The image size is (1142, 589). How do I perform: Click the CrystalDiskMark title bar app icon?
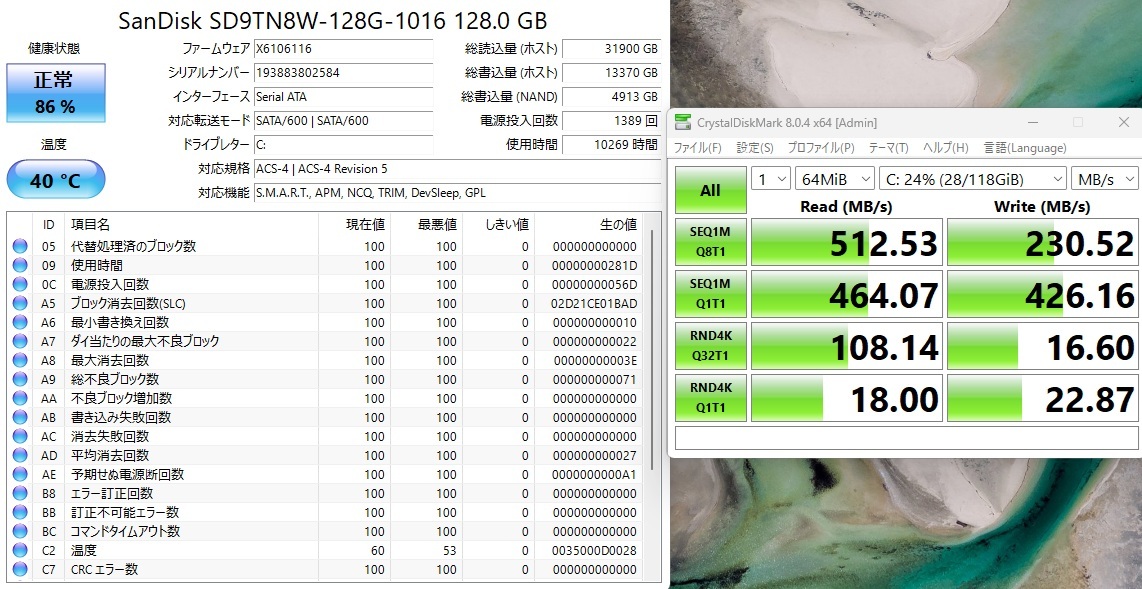pyautogui.click(x=682, y=122)
